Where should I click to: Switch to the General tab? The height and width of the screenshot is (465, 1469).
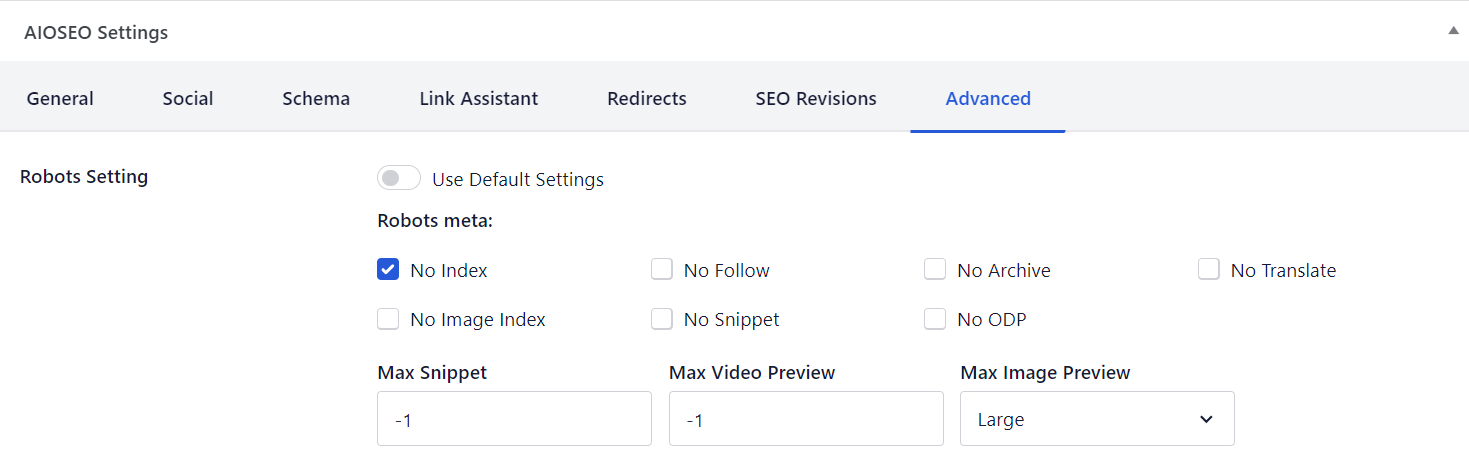[x=60, y=98]
